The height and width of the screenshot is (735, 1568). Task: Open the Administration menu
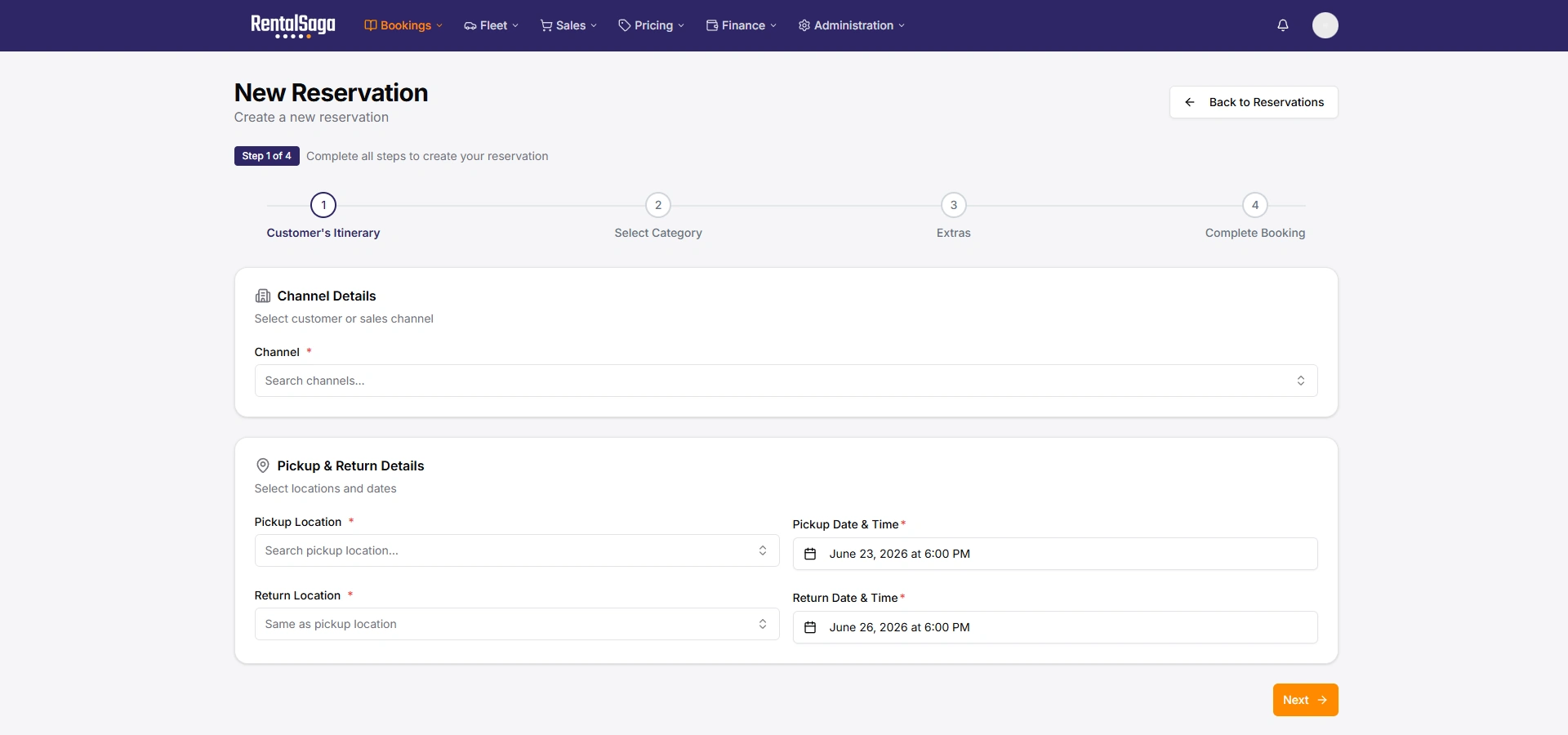[x=852, y=25]
